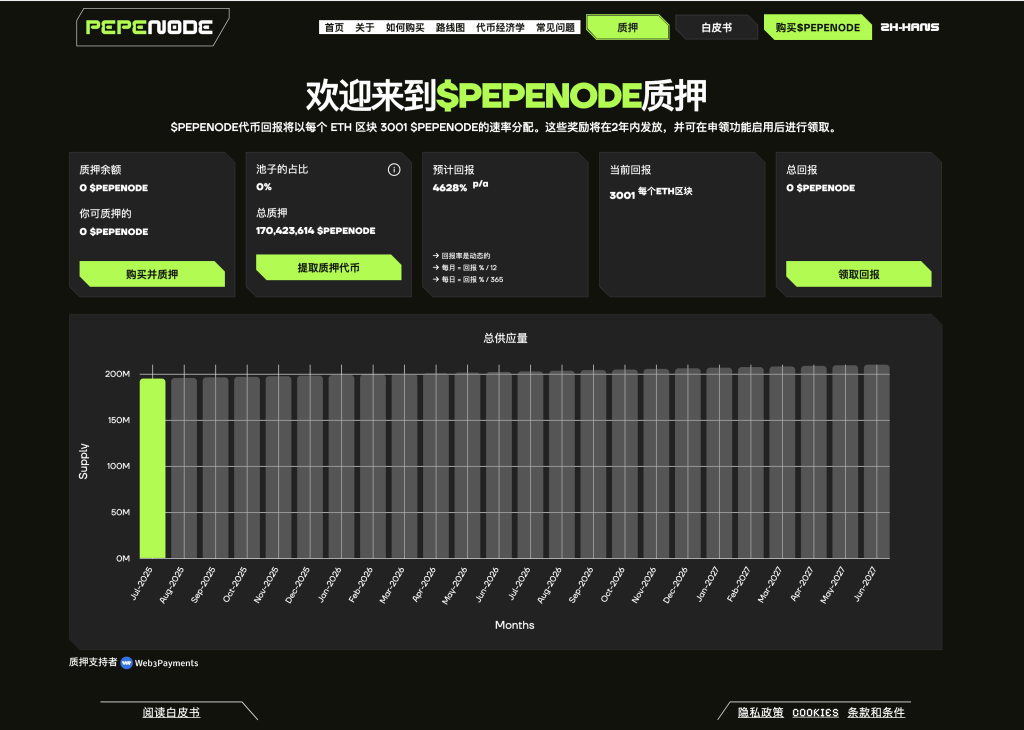Click the 购买并质押 button
Image resolution: width=1024 pixels, height=730 pixels.
(x=152, y=274)
